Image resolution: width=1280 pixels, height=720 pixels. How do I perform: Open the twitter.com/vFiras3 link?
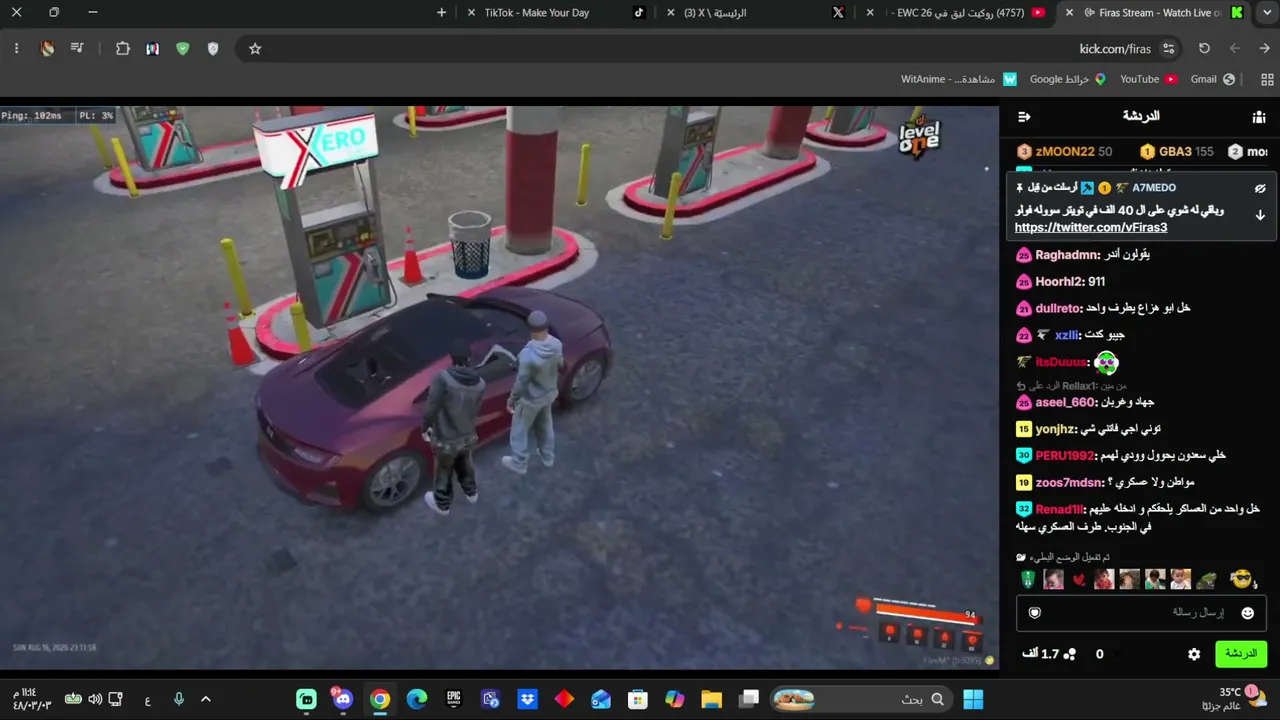click(x=1091, y=227)
